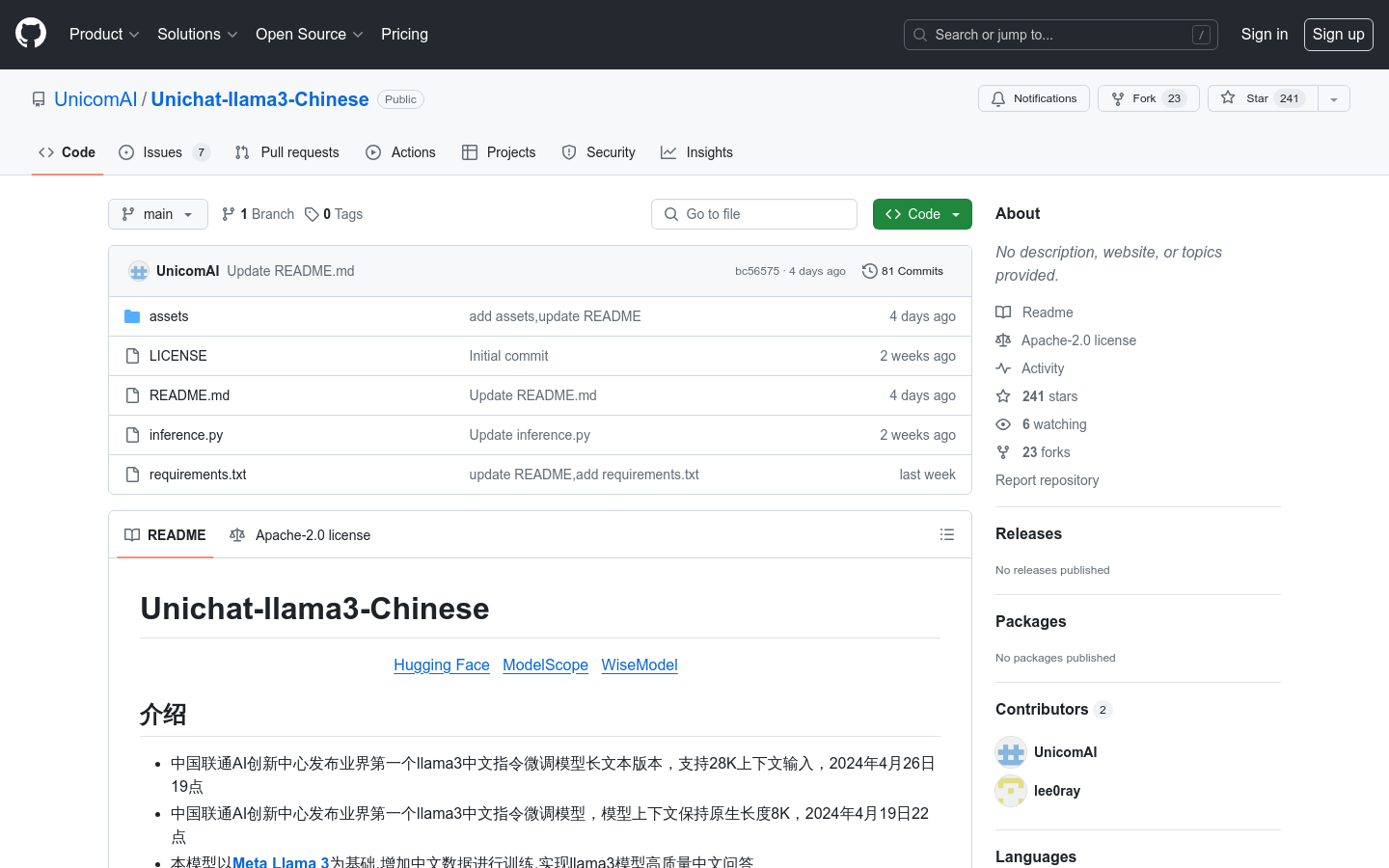Open the Meta Llama 3 link
1389x868 pixels.
[x=281, y=861]
